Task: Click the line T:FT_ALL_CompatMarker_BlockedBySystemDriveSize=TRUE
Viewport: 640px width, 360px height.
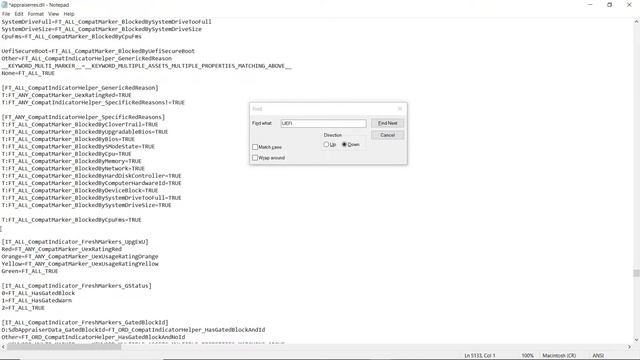Action: pos(86,205)
